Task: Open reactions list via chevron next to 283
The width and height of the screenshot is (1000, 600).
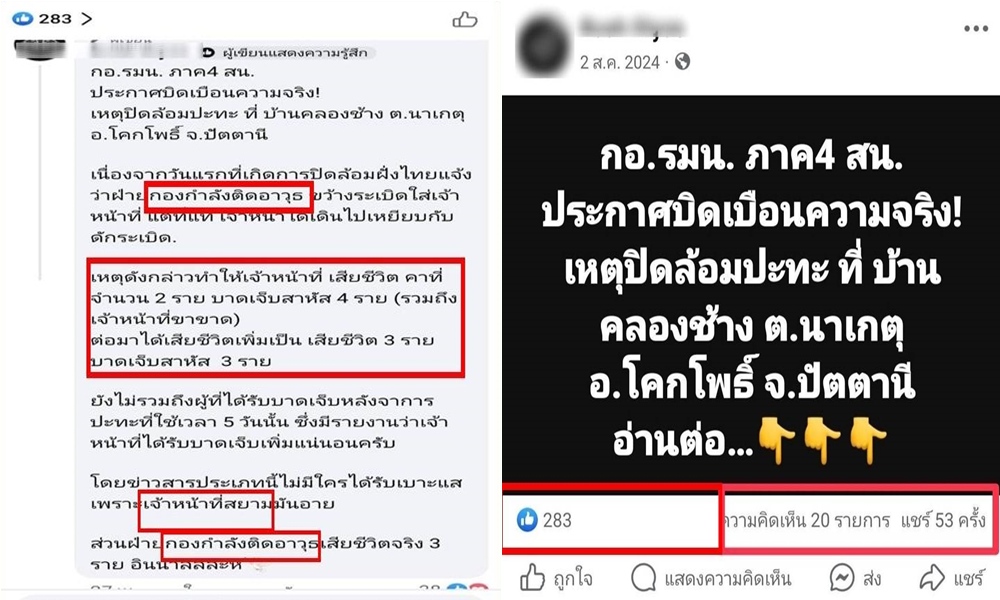Action: 87,19
